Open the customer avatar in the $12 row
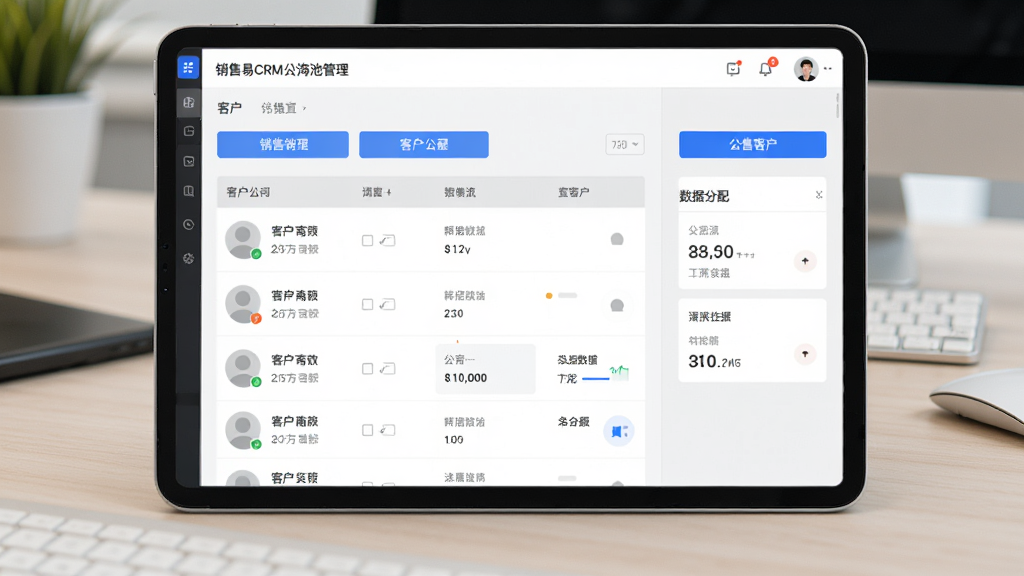This screenshot has width=1024, height=576. [243, 240]
